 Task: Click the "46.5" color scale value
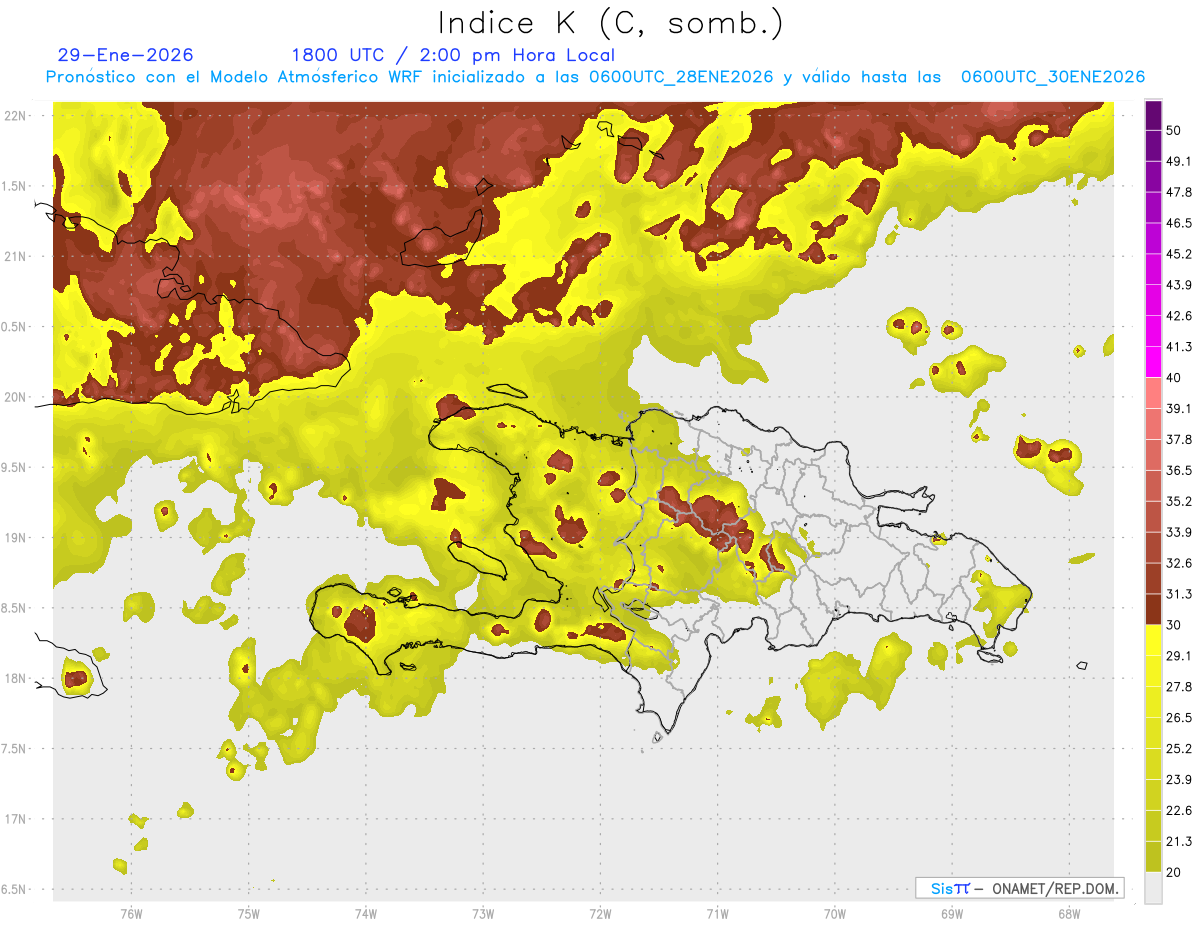tap(1179, 223)
